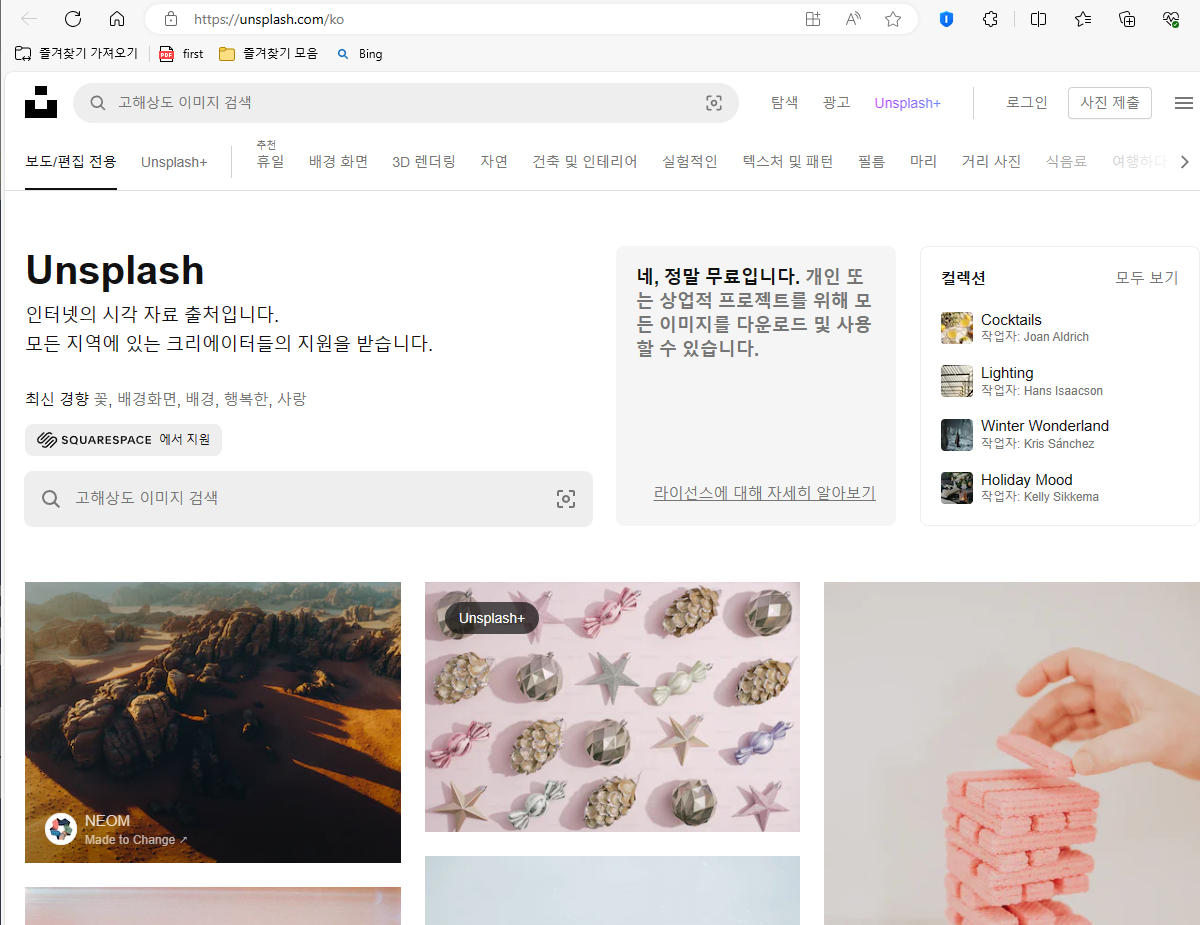The width and height of the screenshot is (1200, 925).
Task: Open the 즐겨찾기 가져오기 bookmark
Action: (x=77, y=54)
